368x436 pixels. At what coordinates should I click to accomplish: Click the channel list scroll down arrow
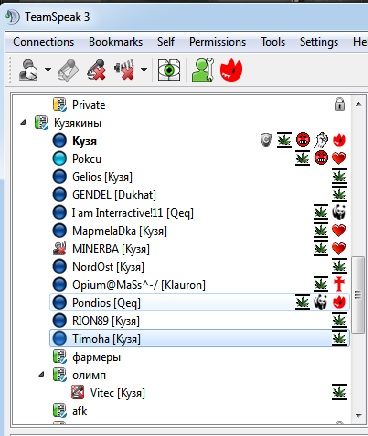pos(359,416)
